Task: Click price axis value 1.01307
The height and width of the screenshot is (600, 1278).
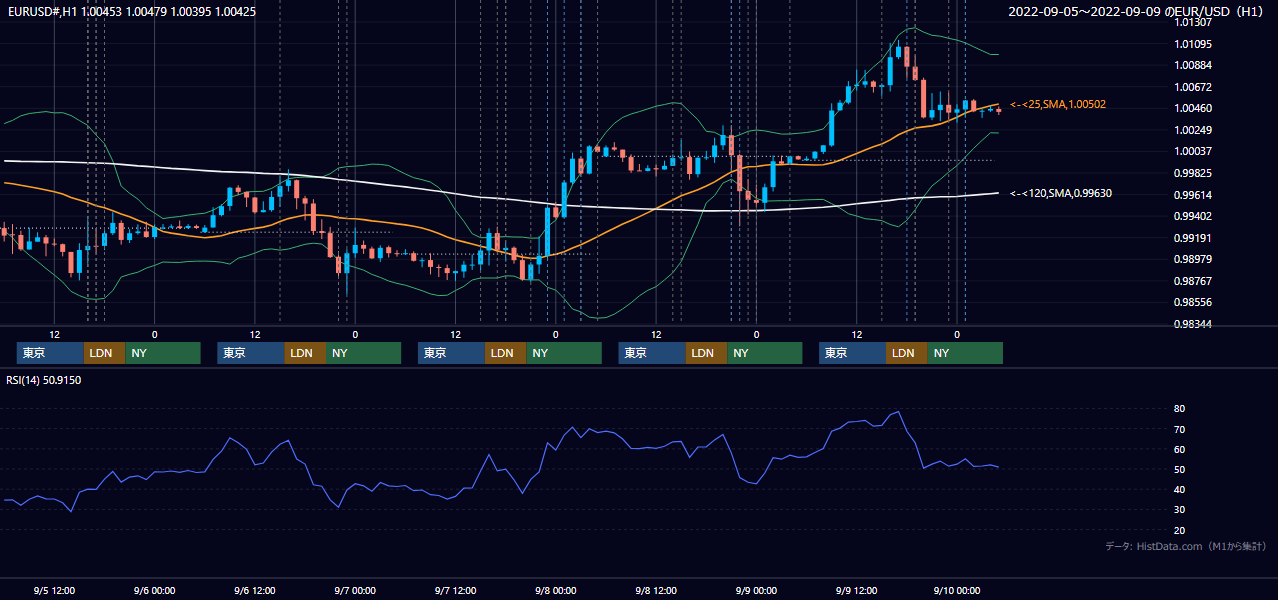Action: point(1193,22)
